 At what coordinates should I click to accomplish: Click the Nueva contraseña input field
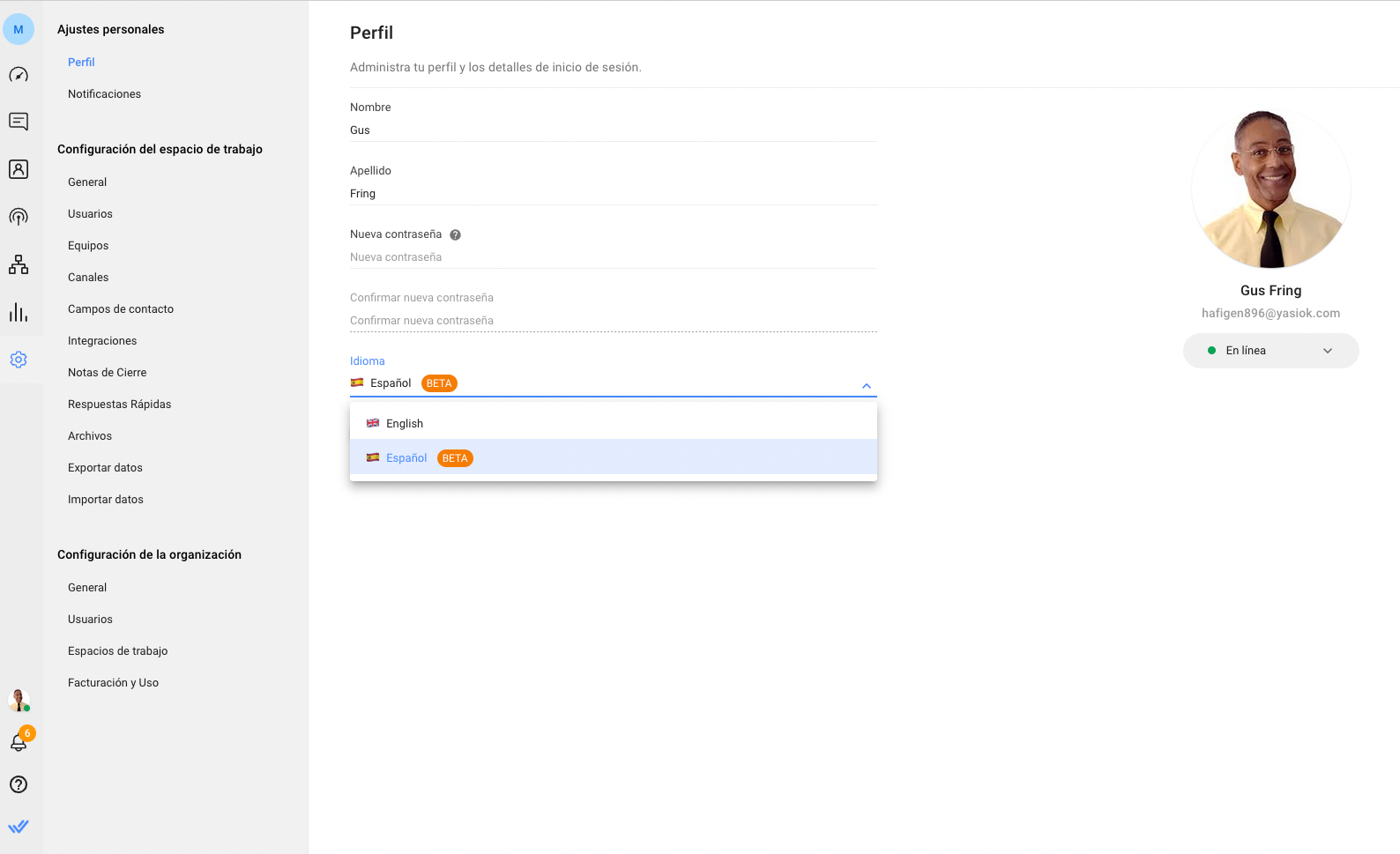tap(613, 257)
